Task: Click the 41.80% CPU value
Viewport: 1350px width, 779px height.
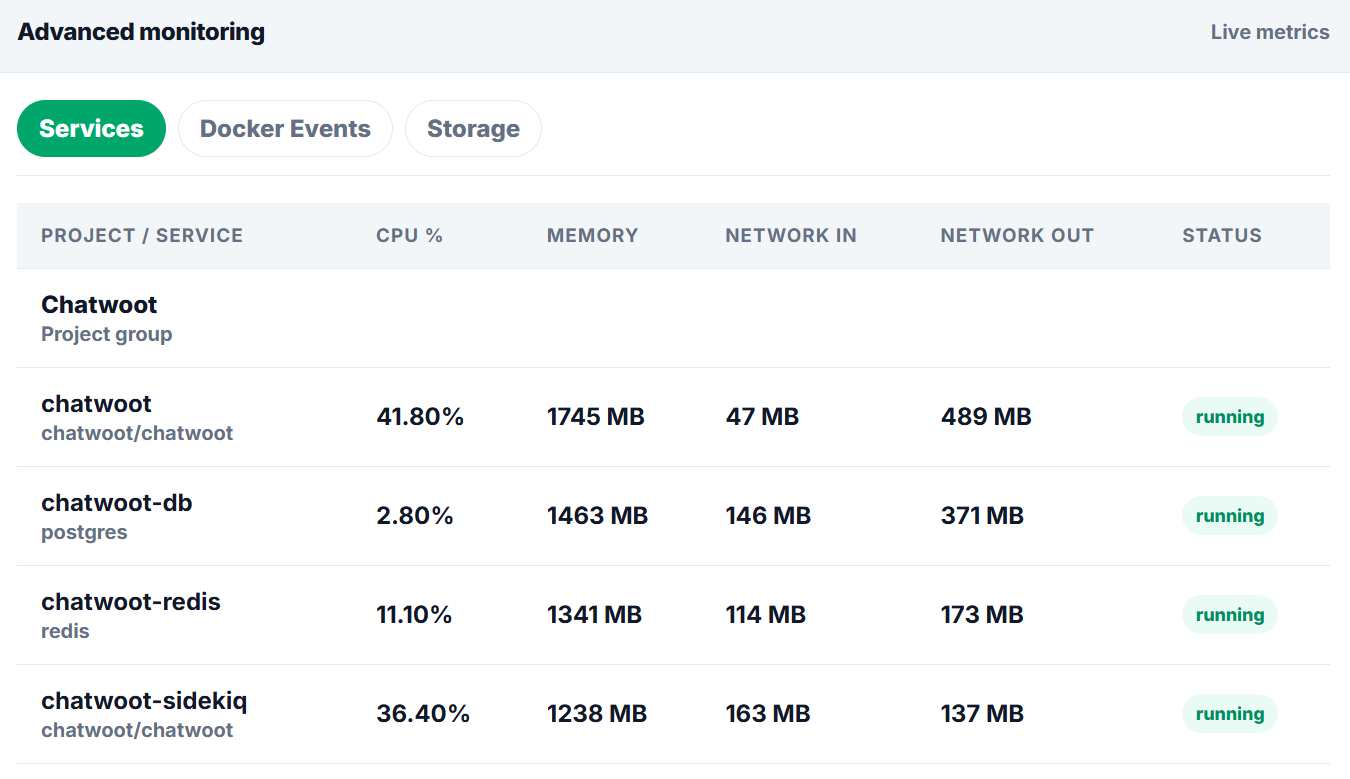Action: (x=420, y=417)
